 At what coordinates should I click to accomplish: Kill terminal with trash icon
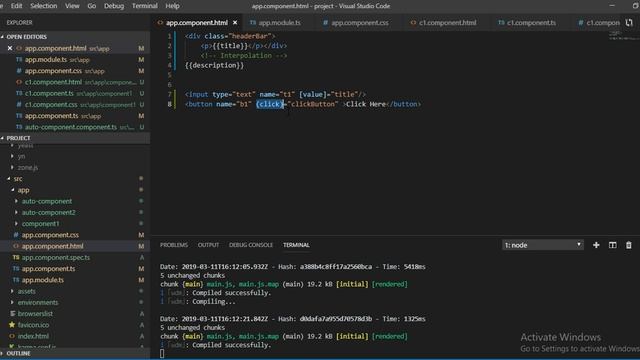[x=629, y=245]
